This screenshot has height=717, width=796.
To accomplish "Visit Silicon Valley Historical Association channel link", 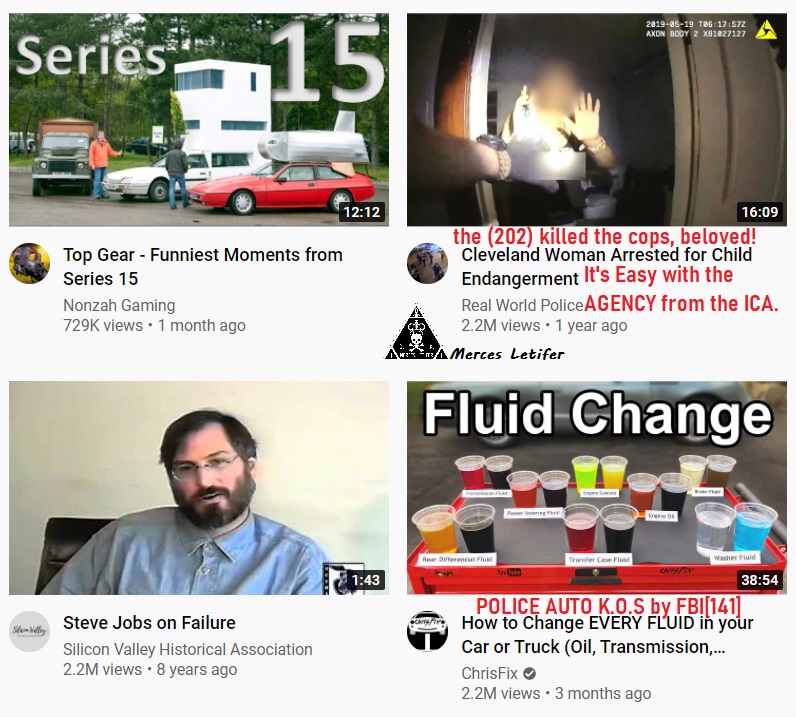I will (188, 649).
